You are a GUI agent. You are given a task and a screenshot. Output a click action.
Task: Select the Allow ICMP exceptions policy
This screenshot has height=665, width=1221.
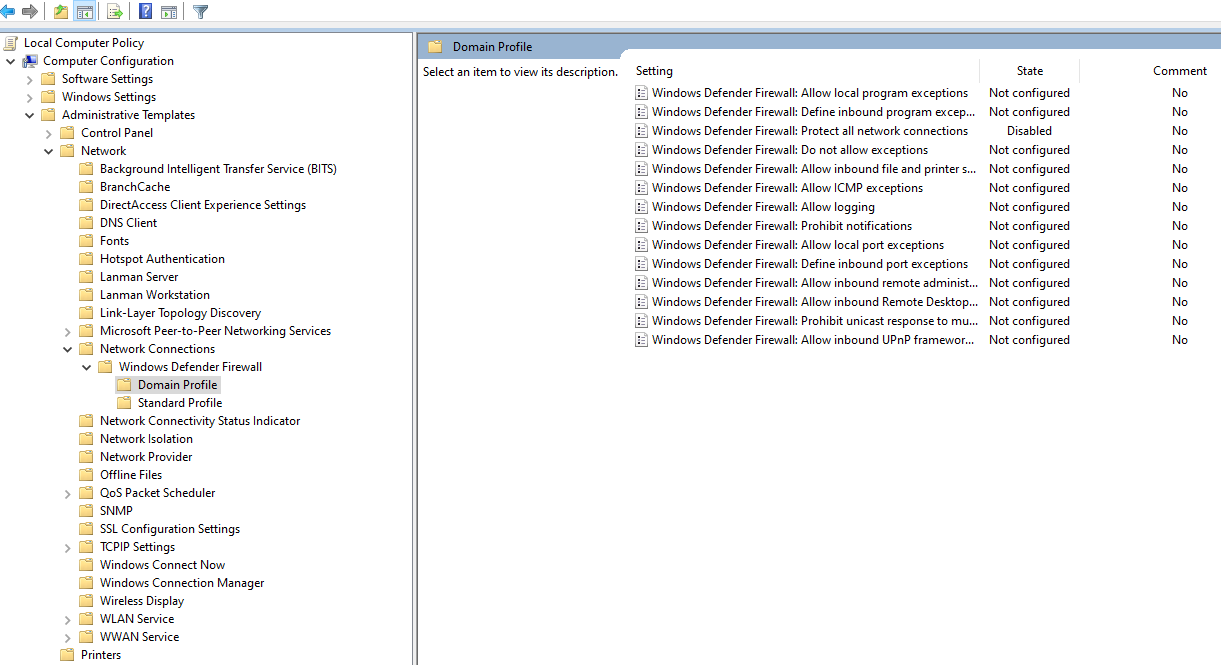click(x=787, y=188)
